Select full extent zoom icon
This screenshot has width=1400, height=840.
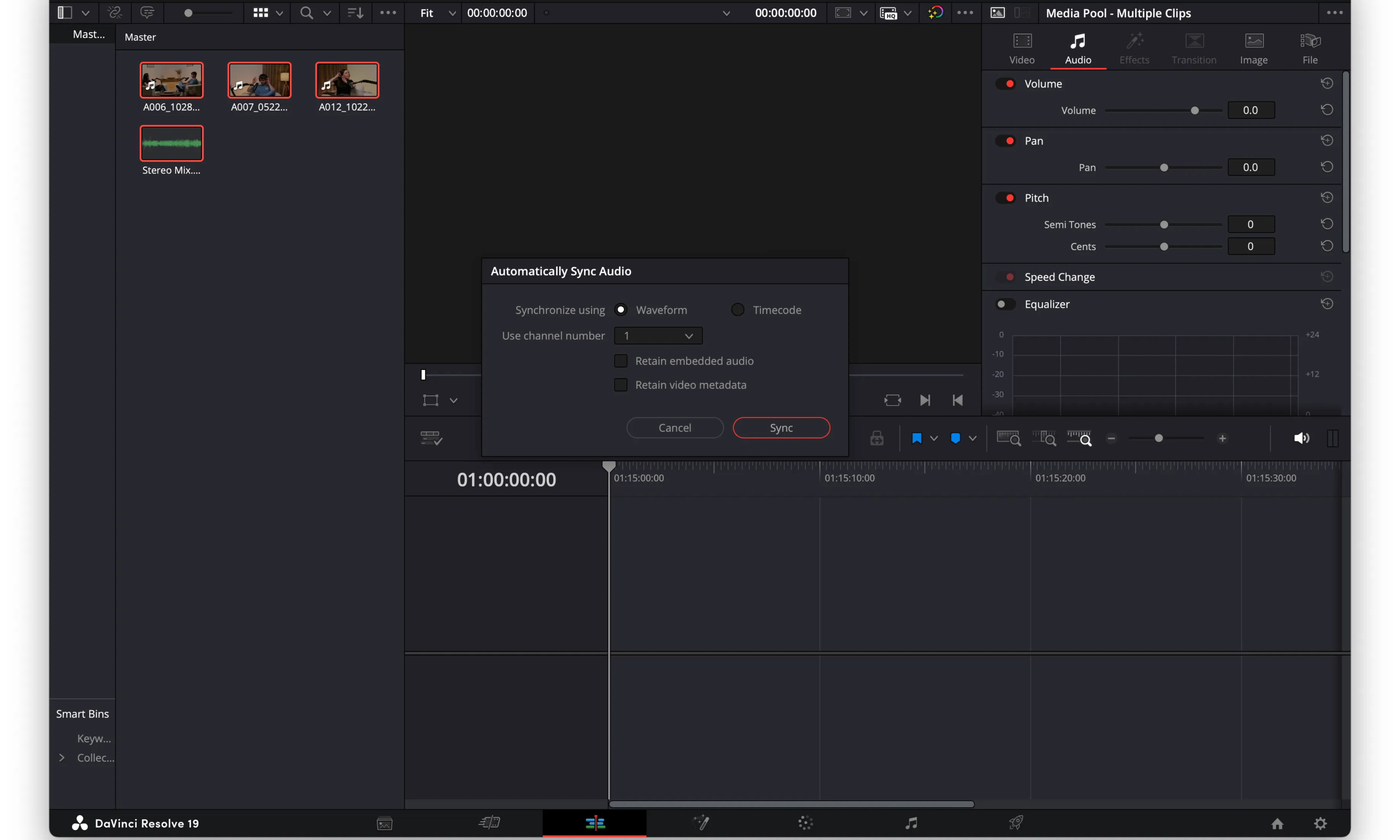click(x=1009, y=438)
